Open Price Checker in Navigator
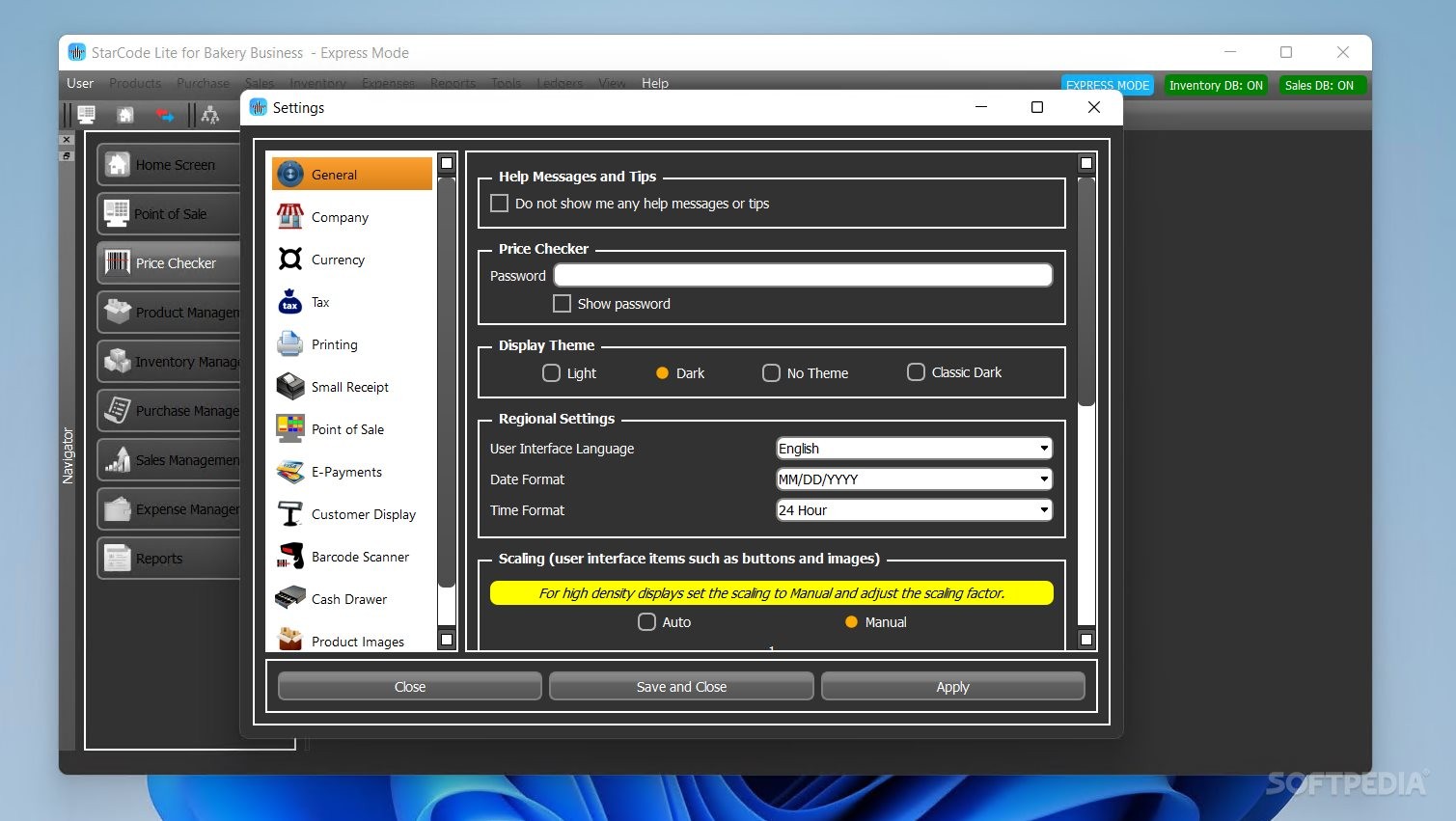 pyautogui.click(x=169, y=263)
